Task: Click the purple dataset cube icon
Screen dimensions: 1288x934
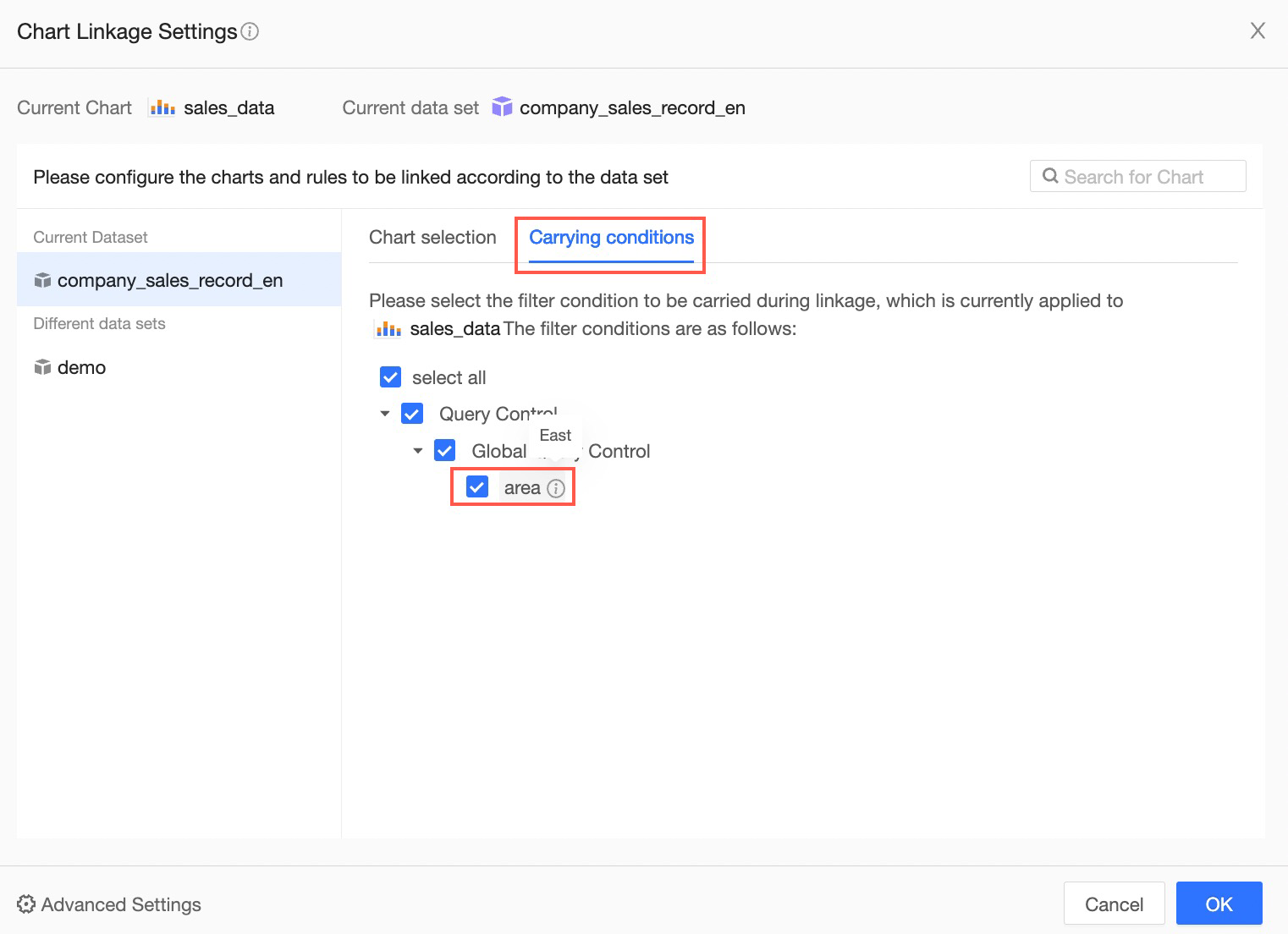Action: click(502, 107)
